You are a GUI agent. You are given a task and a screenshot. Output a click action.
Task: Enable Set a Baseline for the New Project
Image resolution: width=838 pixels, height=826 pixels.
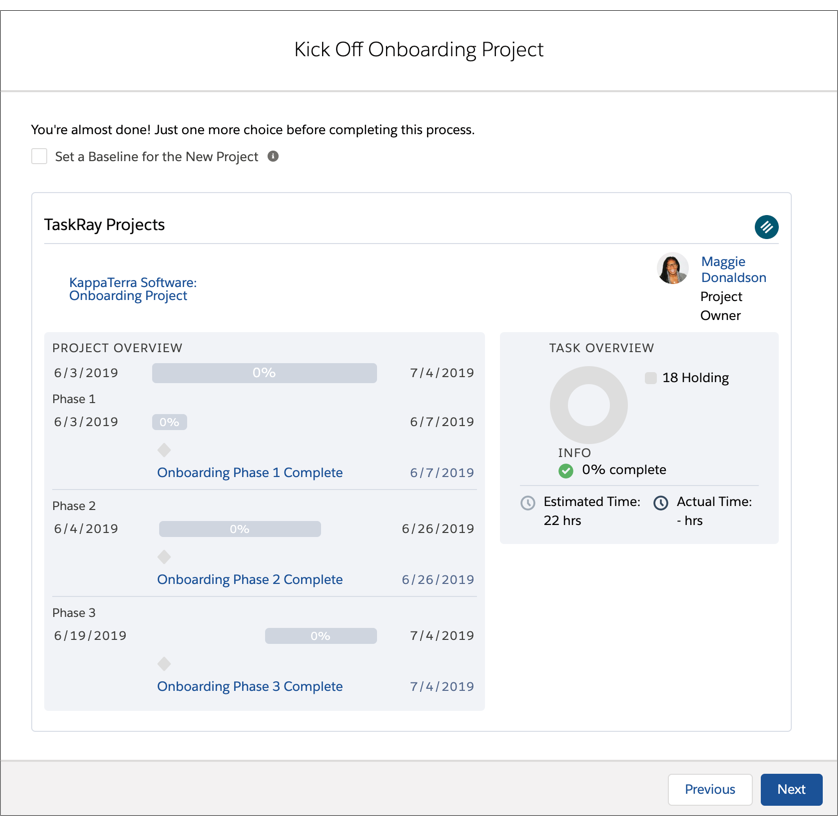tap(39, 156)
